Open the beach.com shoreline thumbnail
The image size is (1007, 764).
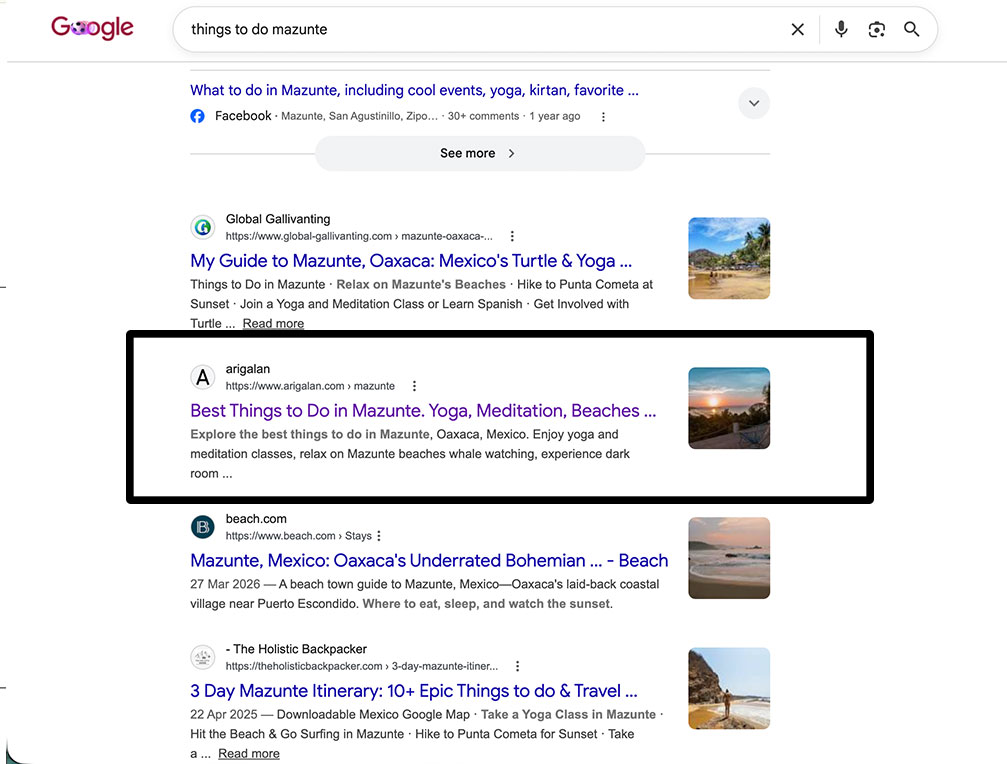(x=729, y=558)
